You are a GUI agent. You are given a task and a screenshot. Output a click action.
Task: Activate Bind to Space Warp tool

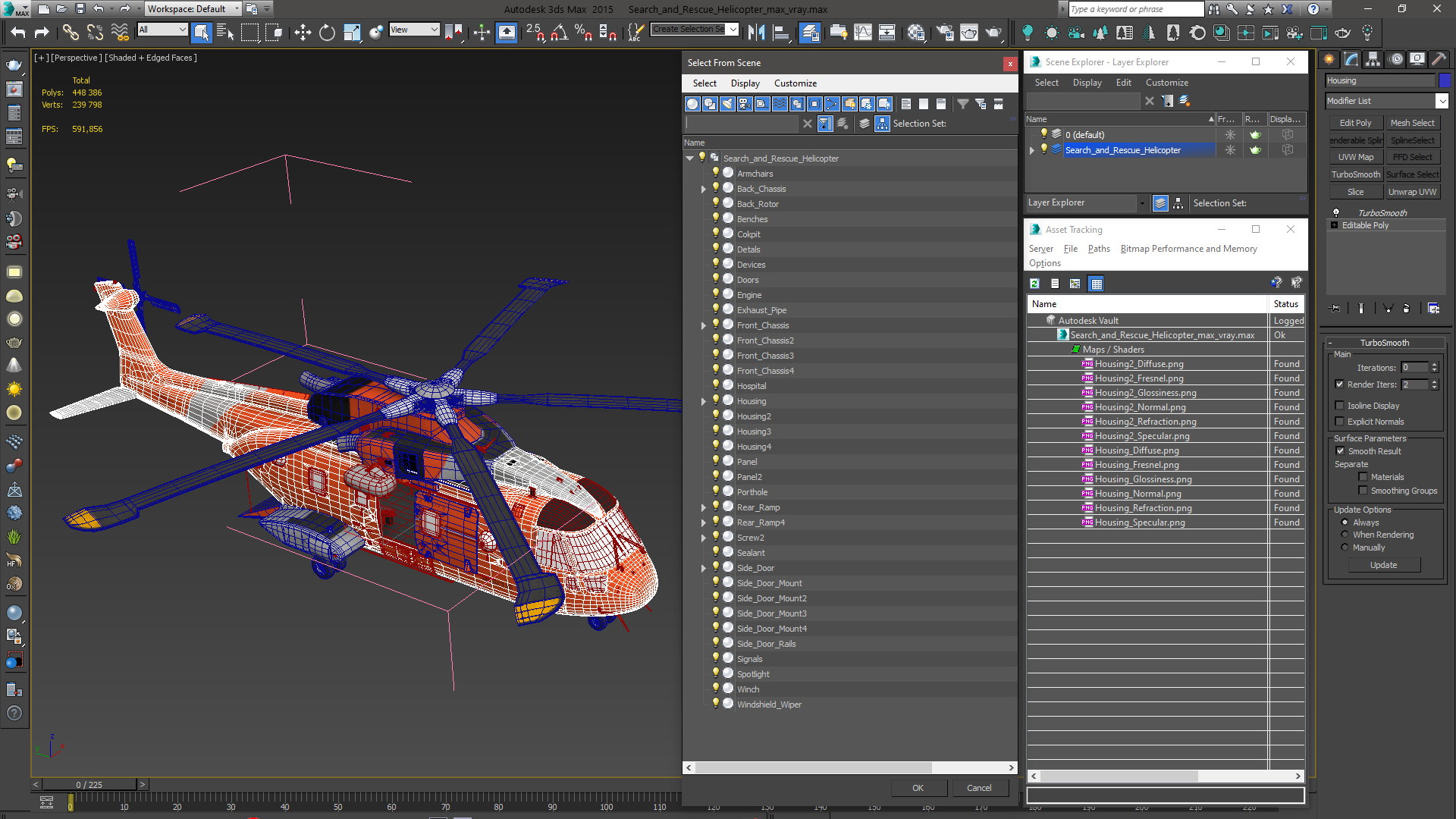[x=120, y=33]
